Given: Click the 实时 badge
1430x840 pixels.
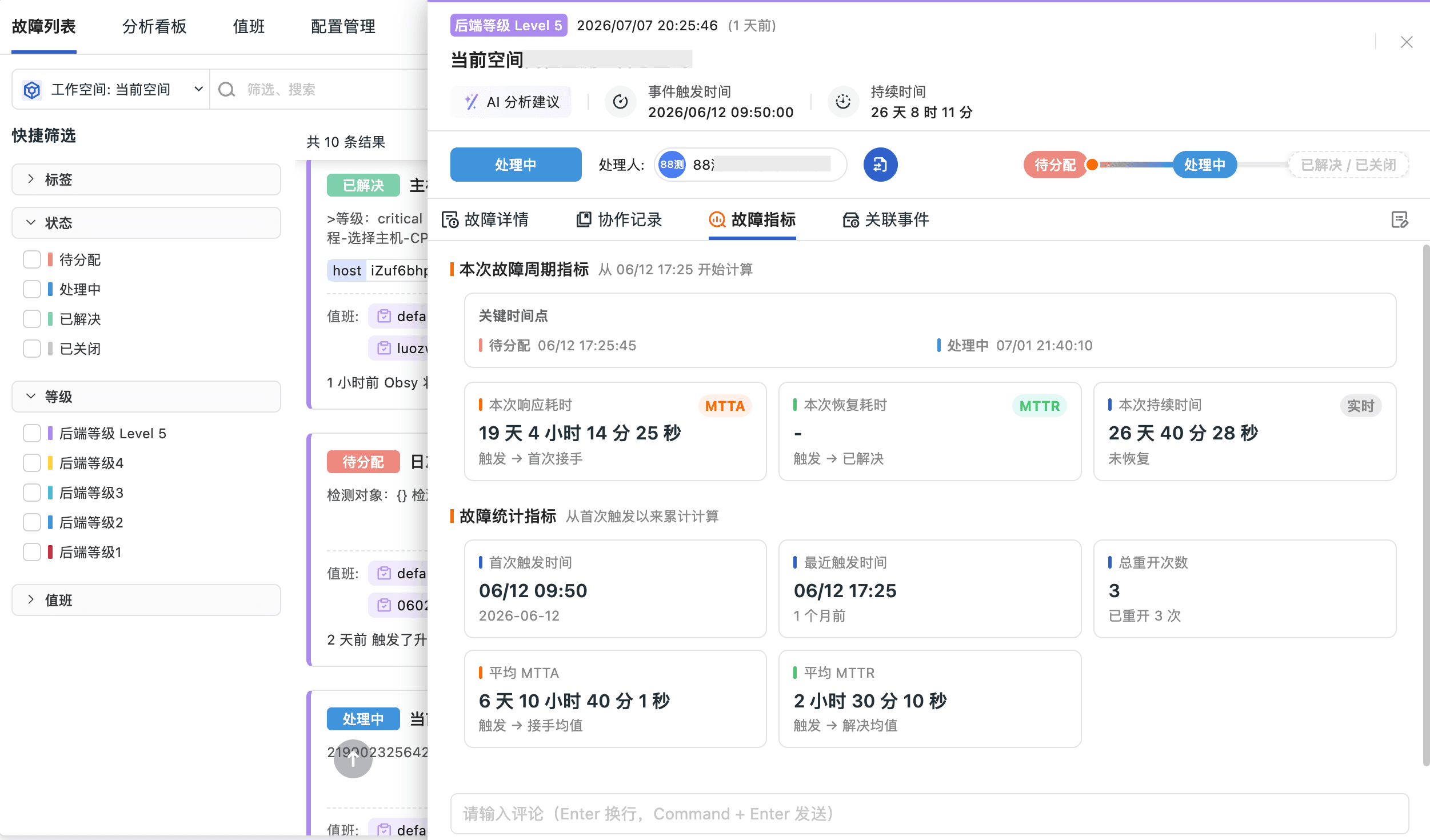Looking at the screenshot, I should pyautogui.click(x=1361, y=406).
